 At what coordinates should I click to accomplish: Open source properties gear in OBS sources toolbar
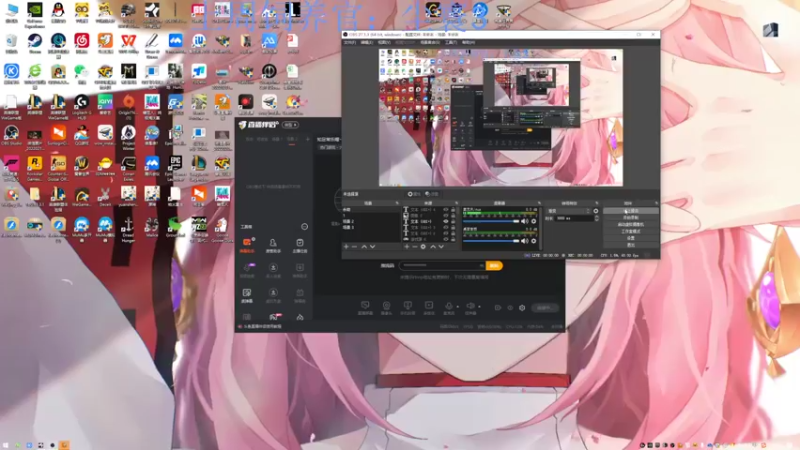(423, 247)
